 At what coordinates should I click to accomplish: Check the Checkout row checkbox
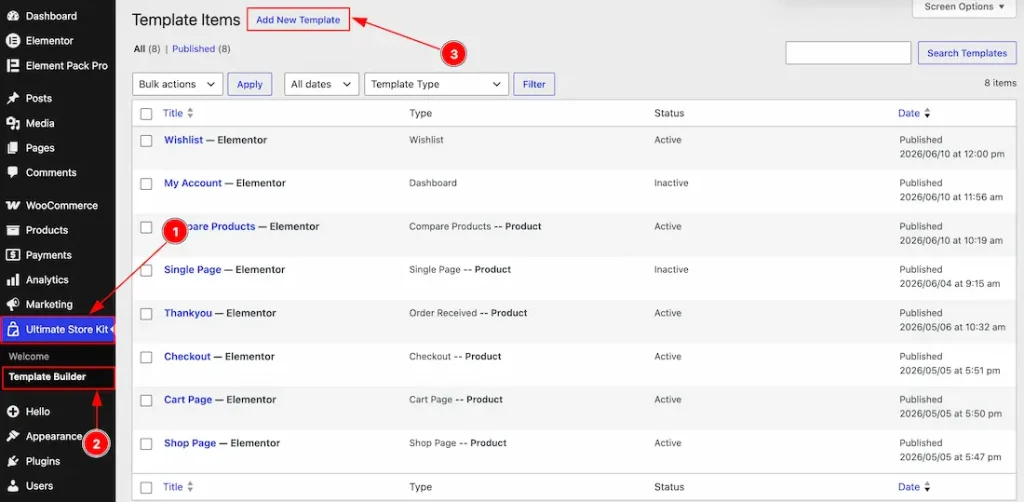146,357
